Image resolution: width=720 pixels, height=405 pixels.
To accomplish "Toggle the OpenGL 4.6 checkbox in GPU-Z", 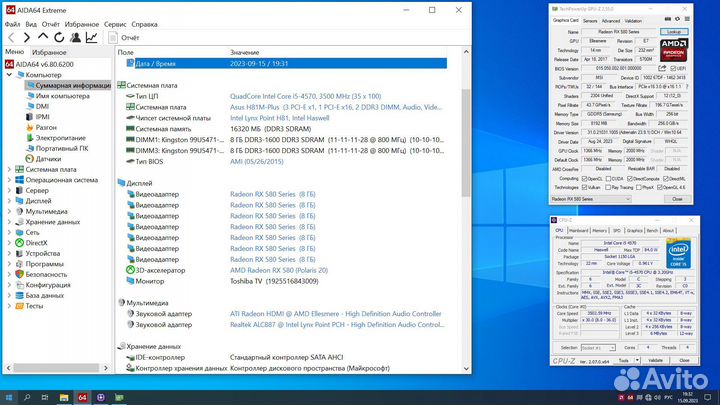I will pyautogui.click(x=660, y=187).
